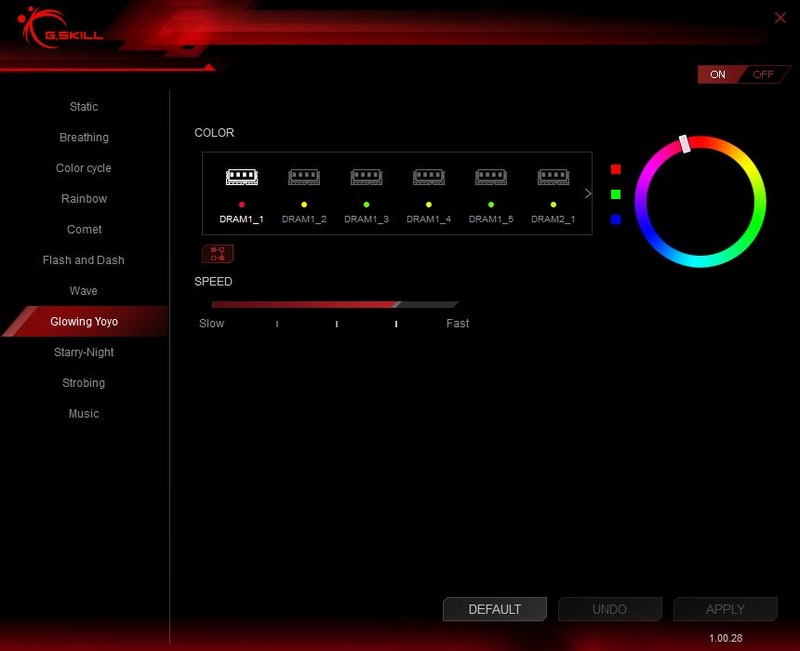800x651 pixels.
Task: Select the DRAM2_1 memory module icon
Action: [x=553, y=177]
